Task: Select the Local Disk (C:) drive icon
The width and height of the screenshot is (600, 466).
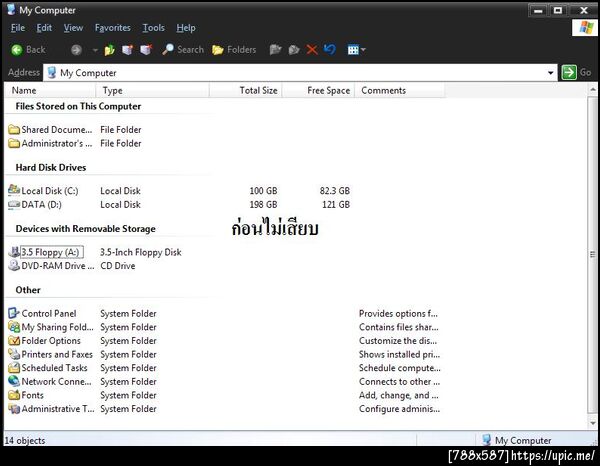Action: click(14, 190)
